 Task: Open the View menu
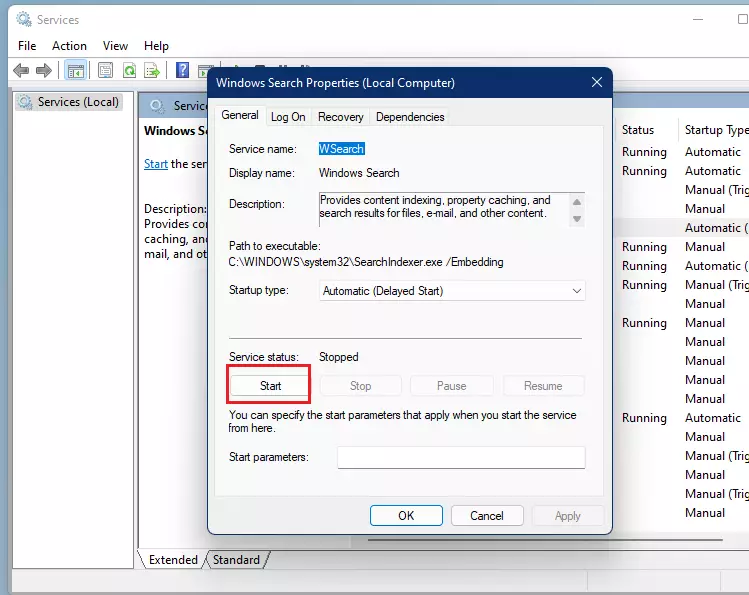pos(115,46)
